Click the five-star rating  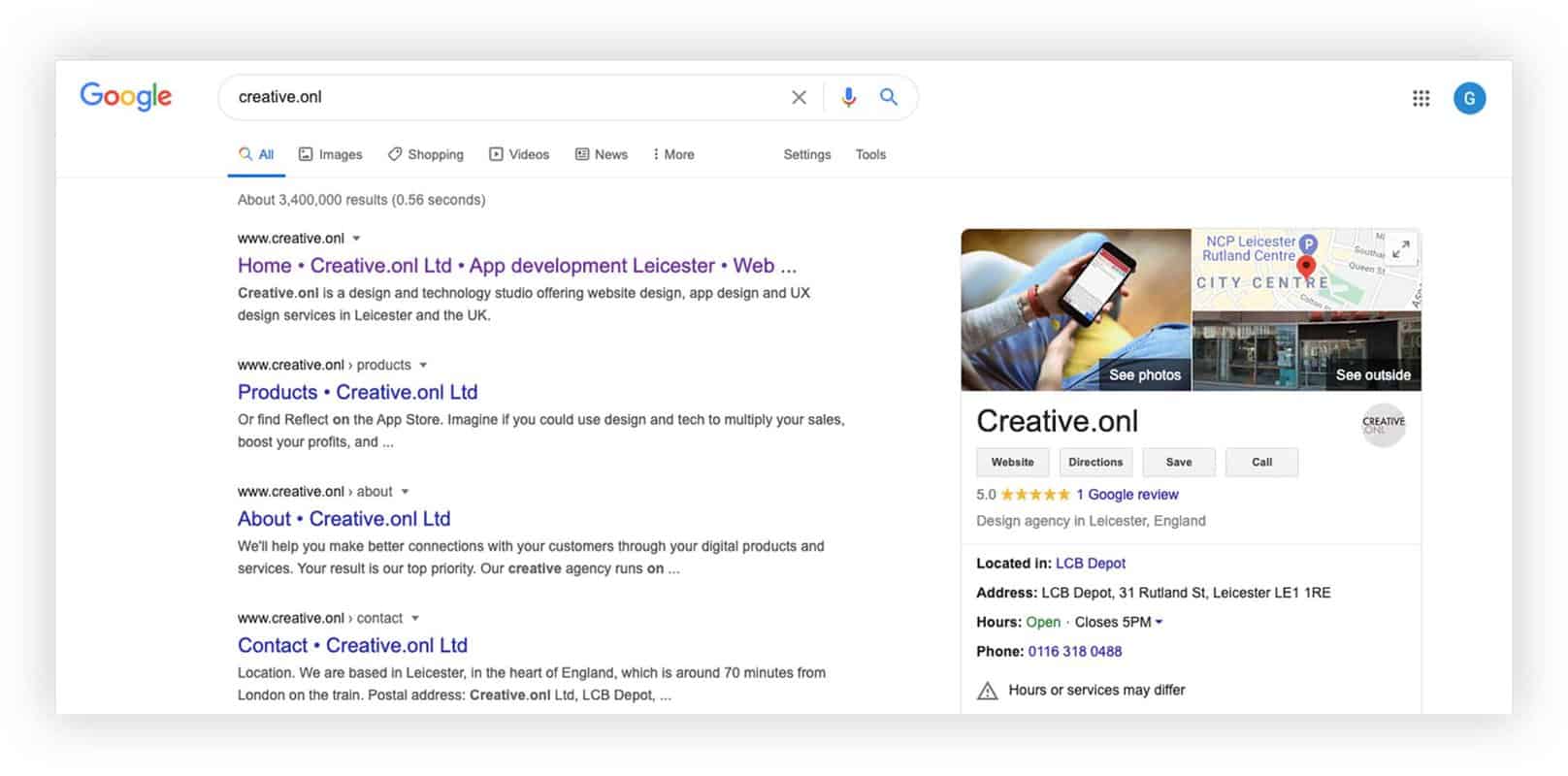click(1035, 495)
